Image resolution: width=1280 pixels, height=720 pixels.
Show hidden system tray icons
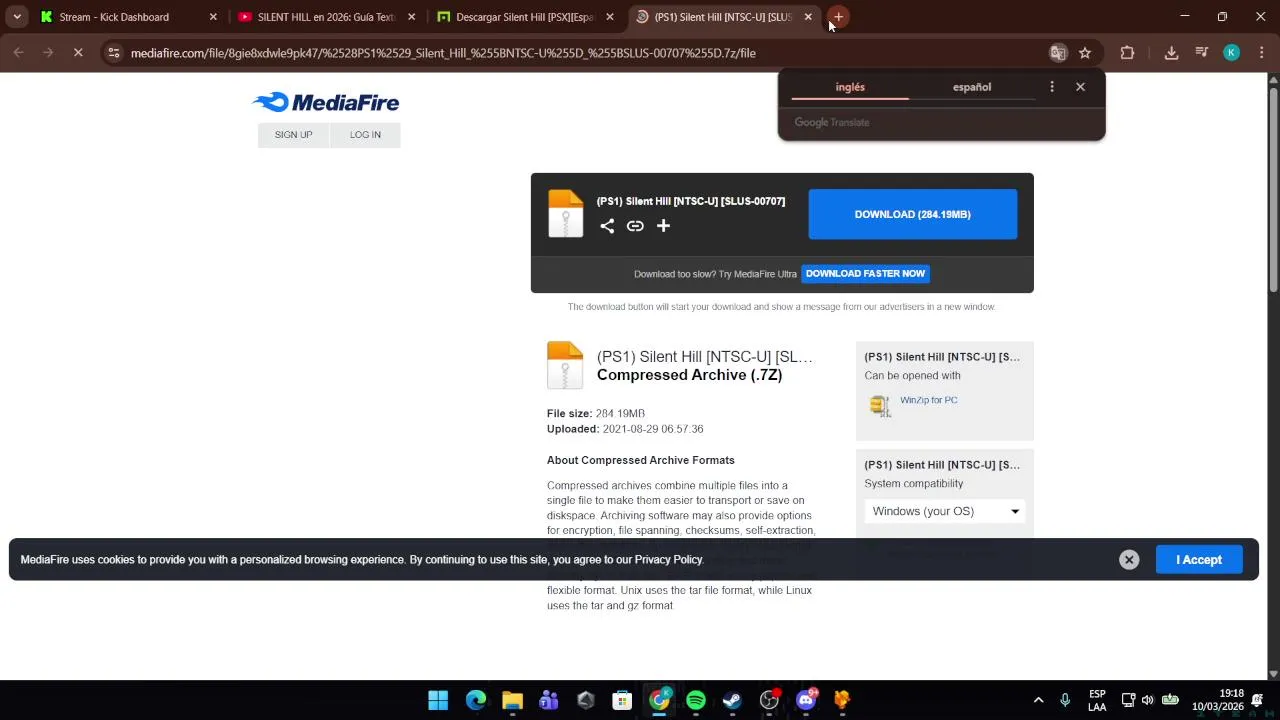tap(1038, 700)
